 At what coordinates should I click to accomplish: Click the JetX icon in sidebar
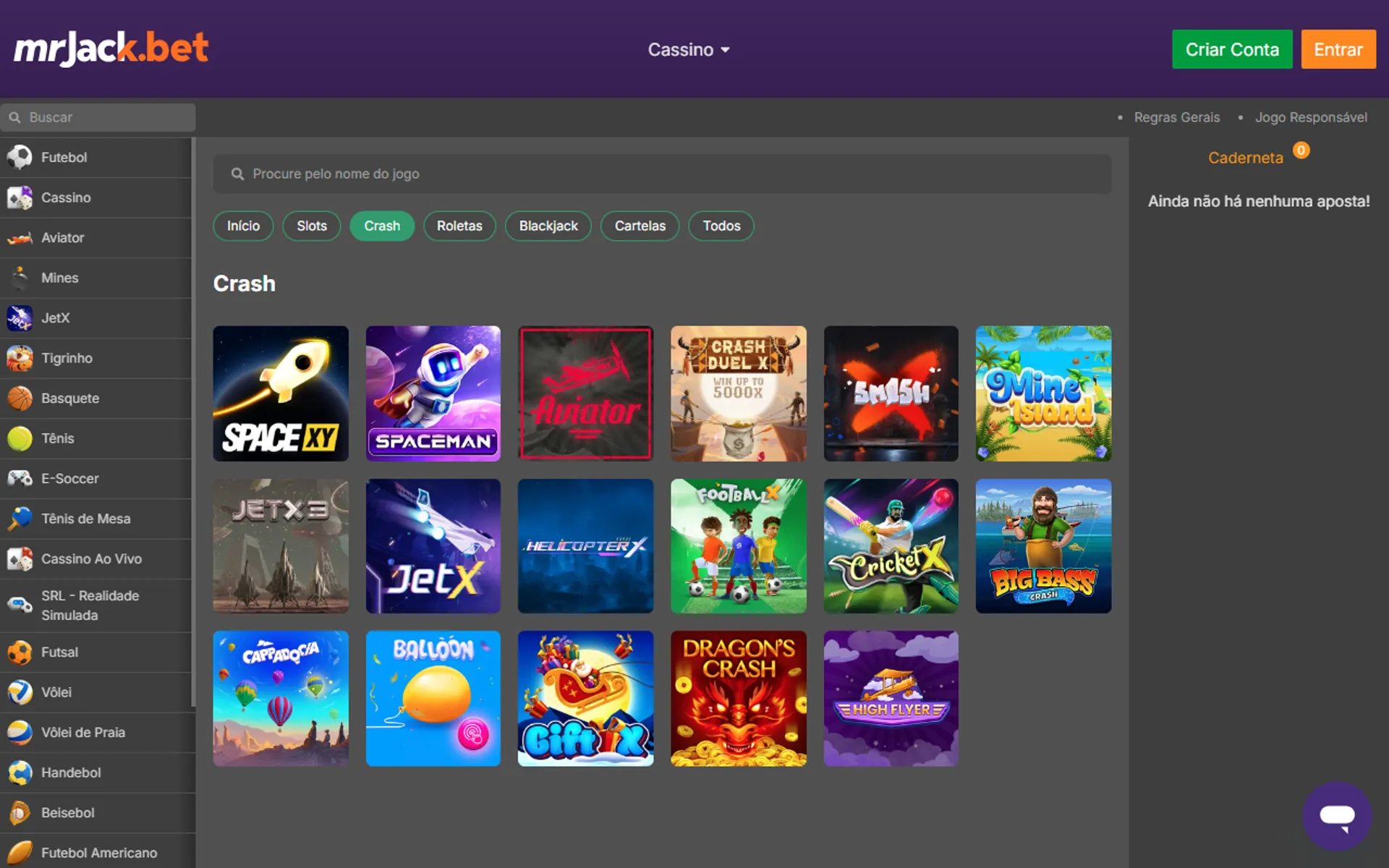(x=20, y=318)
